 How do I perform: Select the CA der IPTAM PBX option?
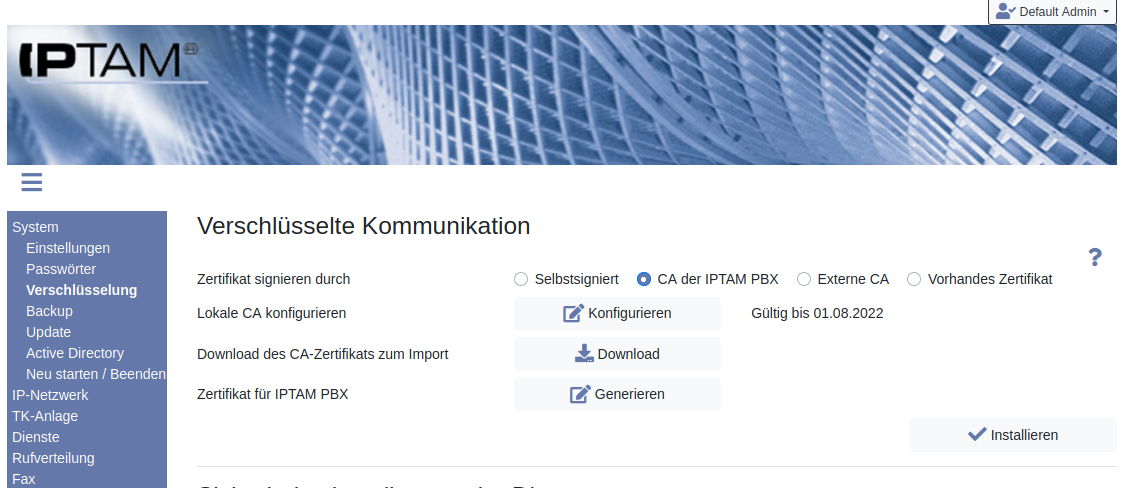(x=644, y=279)
